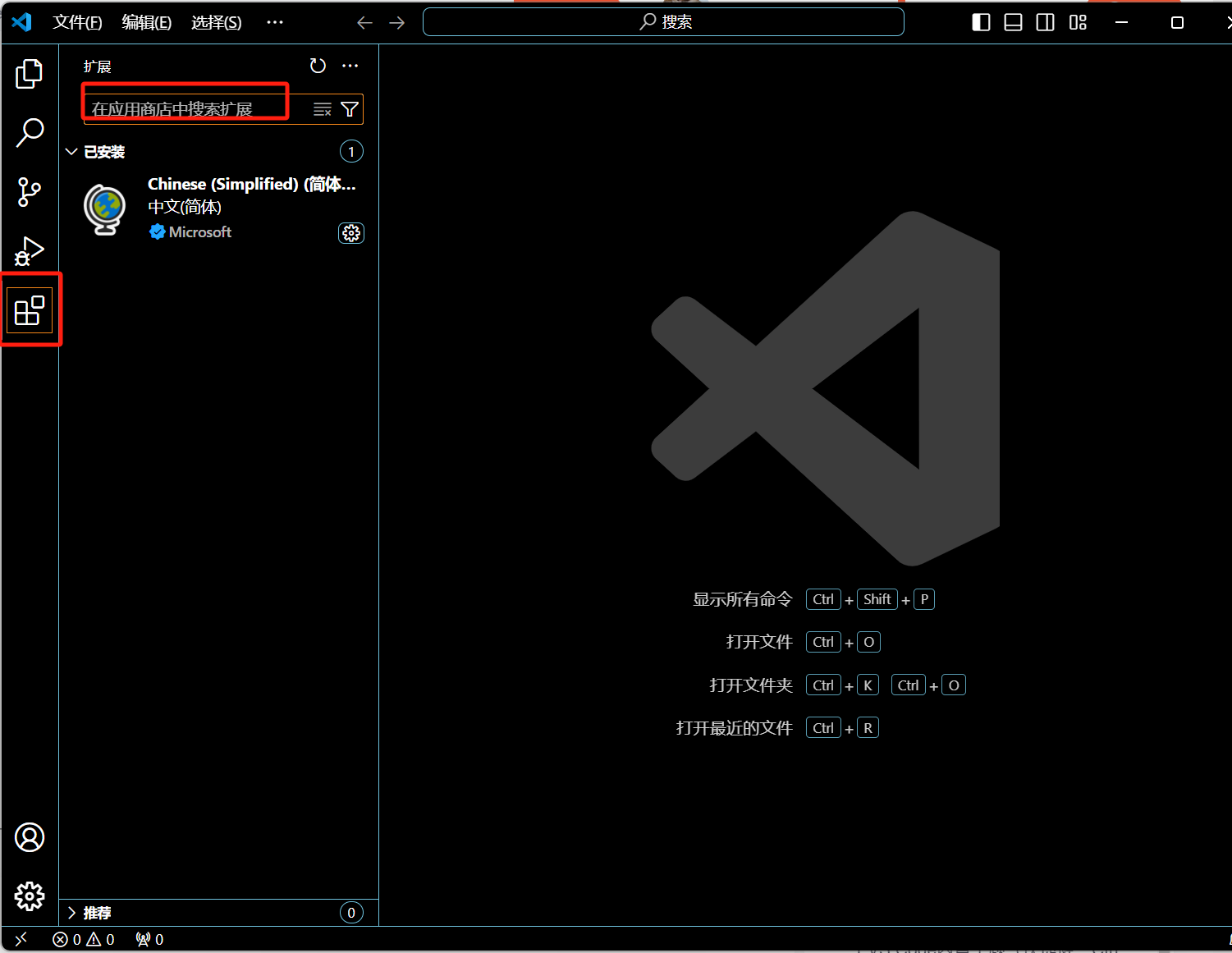Open extensions view more actions menu
This screenshot has width=1232, height=953.
coord(350,66)
